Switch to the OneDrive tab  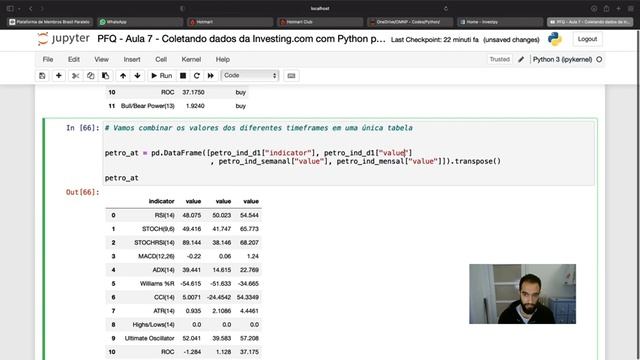[x=410, y=22]
